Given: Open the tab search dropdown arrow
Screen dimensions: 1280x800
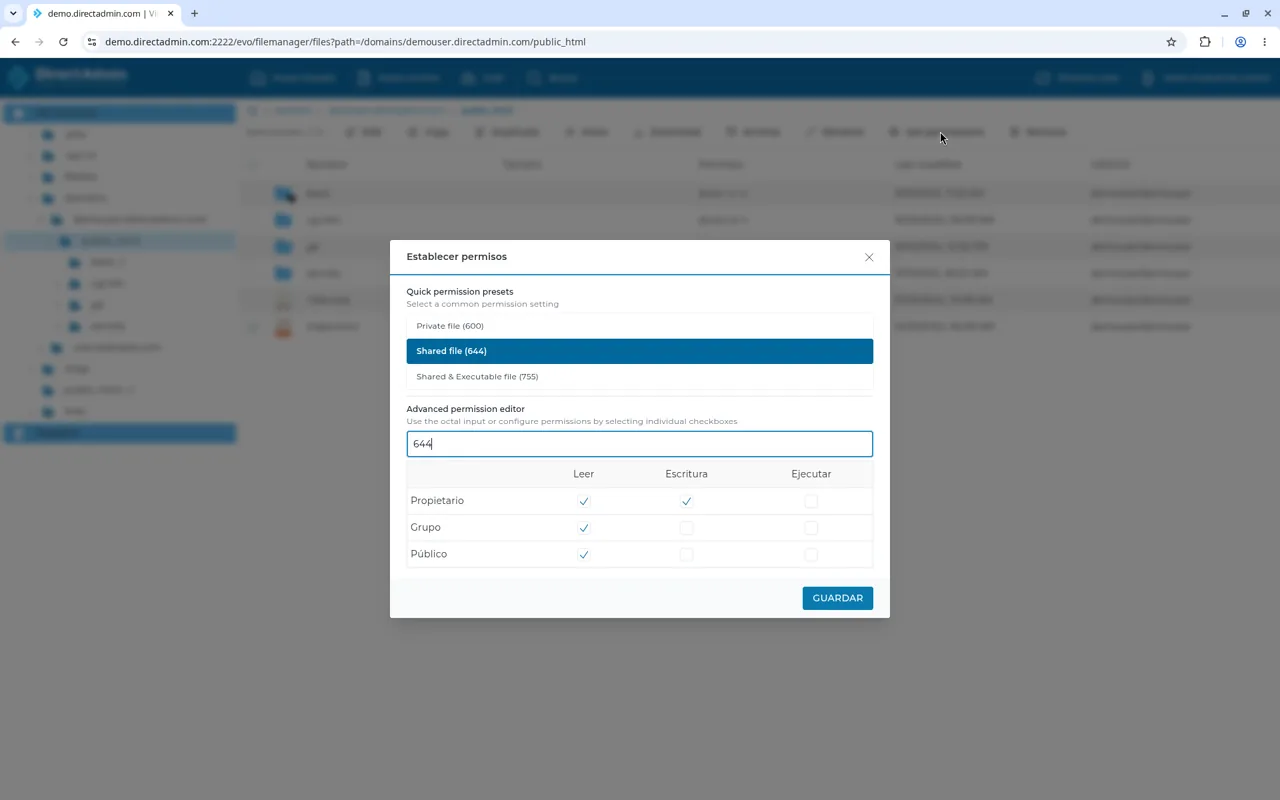Looking at the screenshot, I should point(13,14).
